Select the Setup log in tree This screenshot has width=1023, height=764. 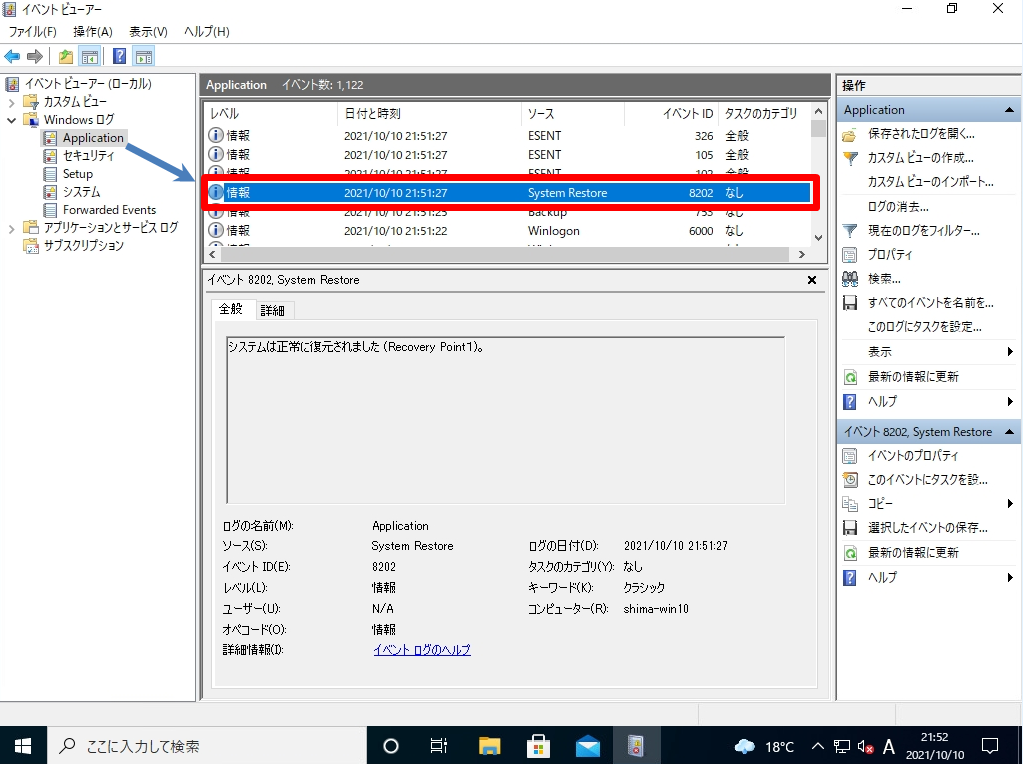click(x=78, y=174)
